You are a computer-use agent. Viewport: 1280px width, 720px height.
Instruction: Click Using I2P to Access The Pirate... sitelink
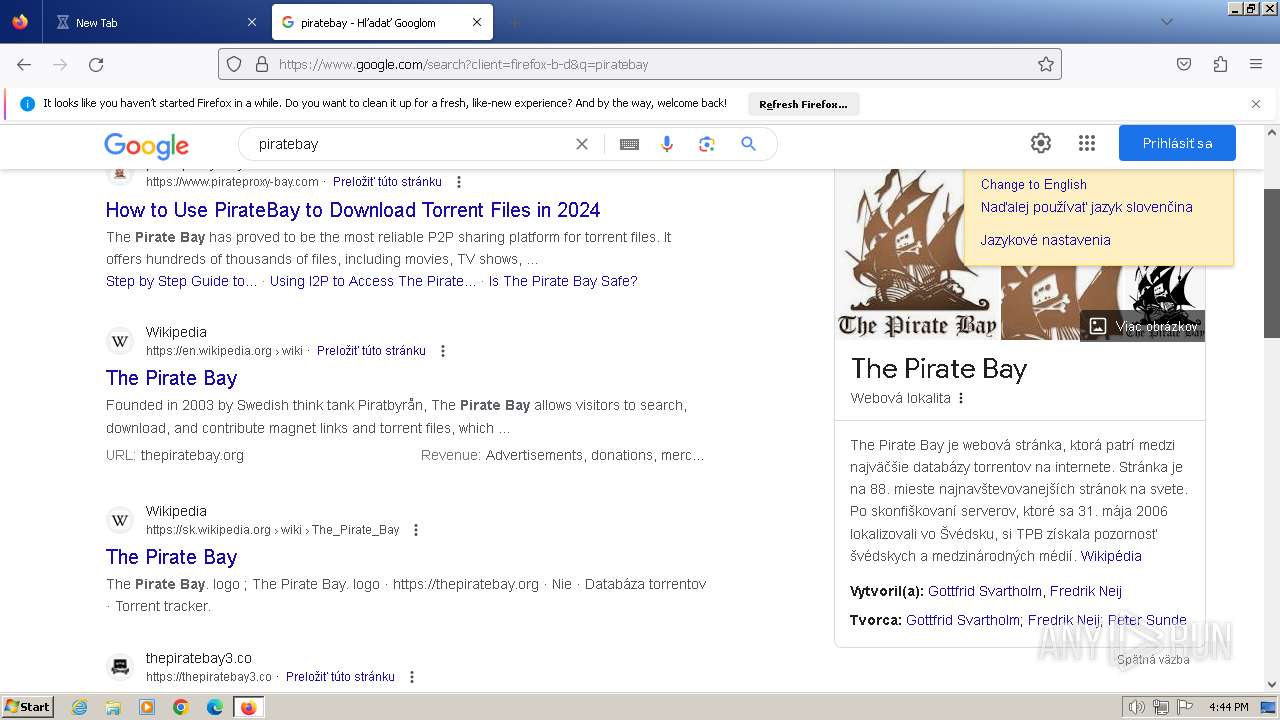(x=373, y=281)
